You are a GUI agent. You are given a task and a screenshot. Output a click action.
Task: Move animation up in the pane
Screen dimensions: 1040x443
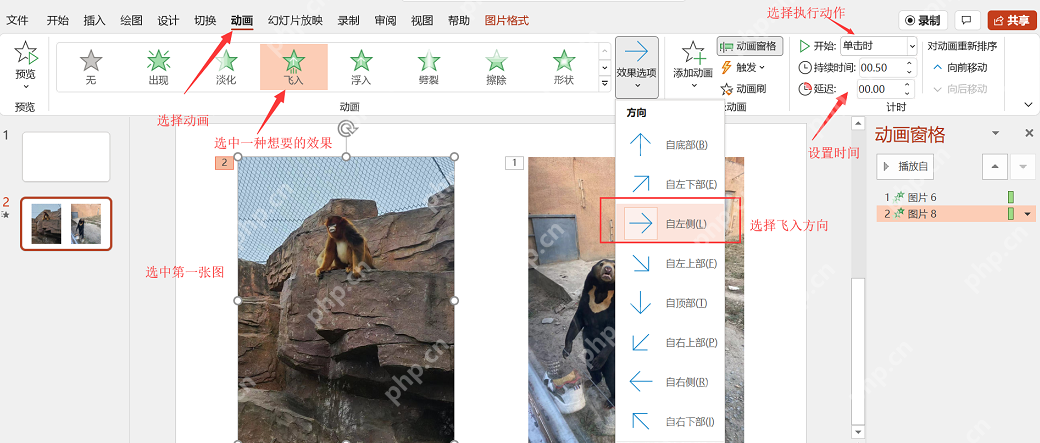pyautogui.click(x=994, y=166)
